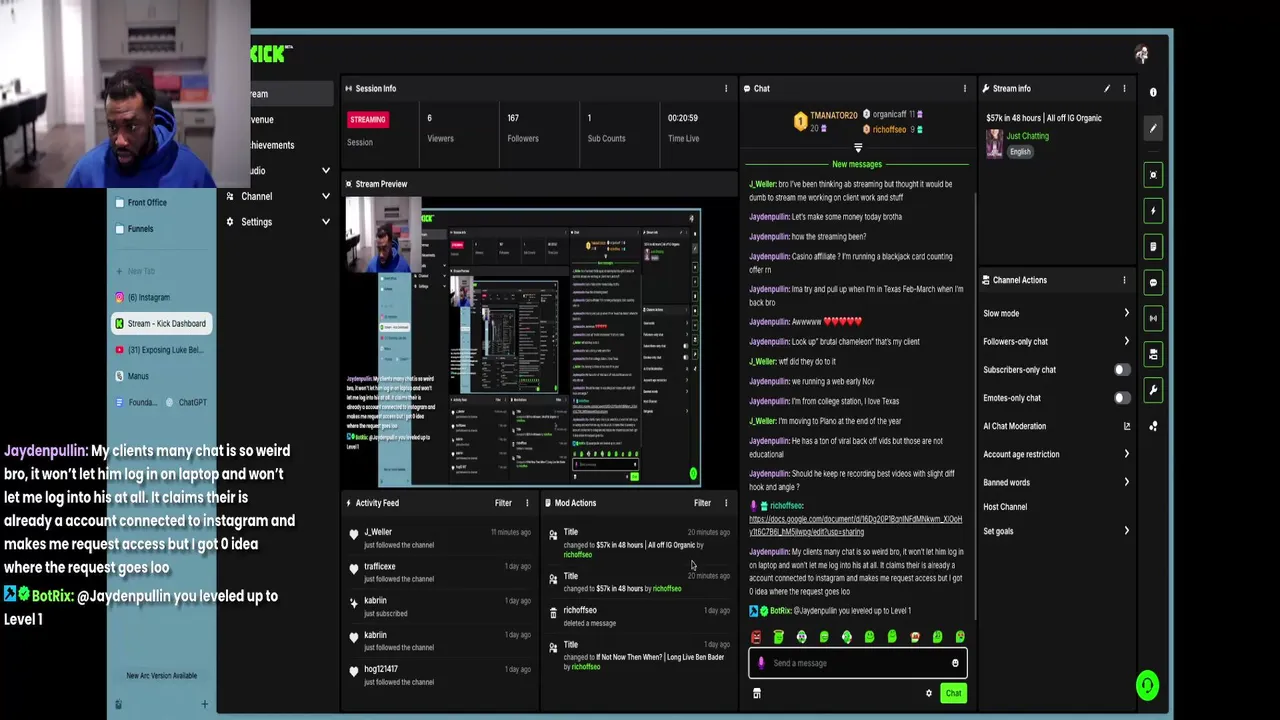Click the document note icon in right rail
This screenshot has height=720, width=1280.
pyautogui.click(x=1153, y=246)
